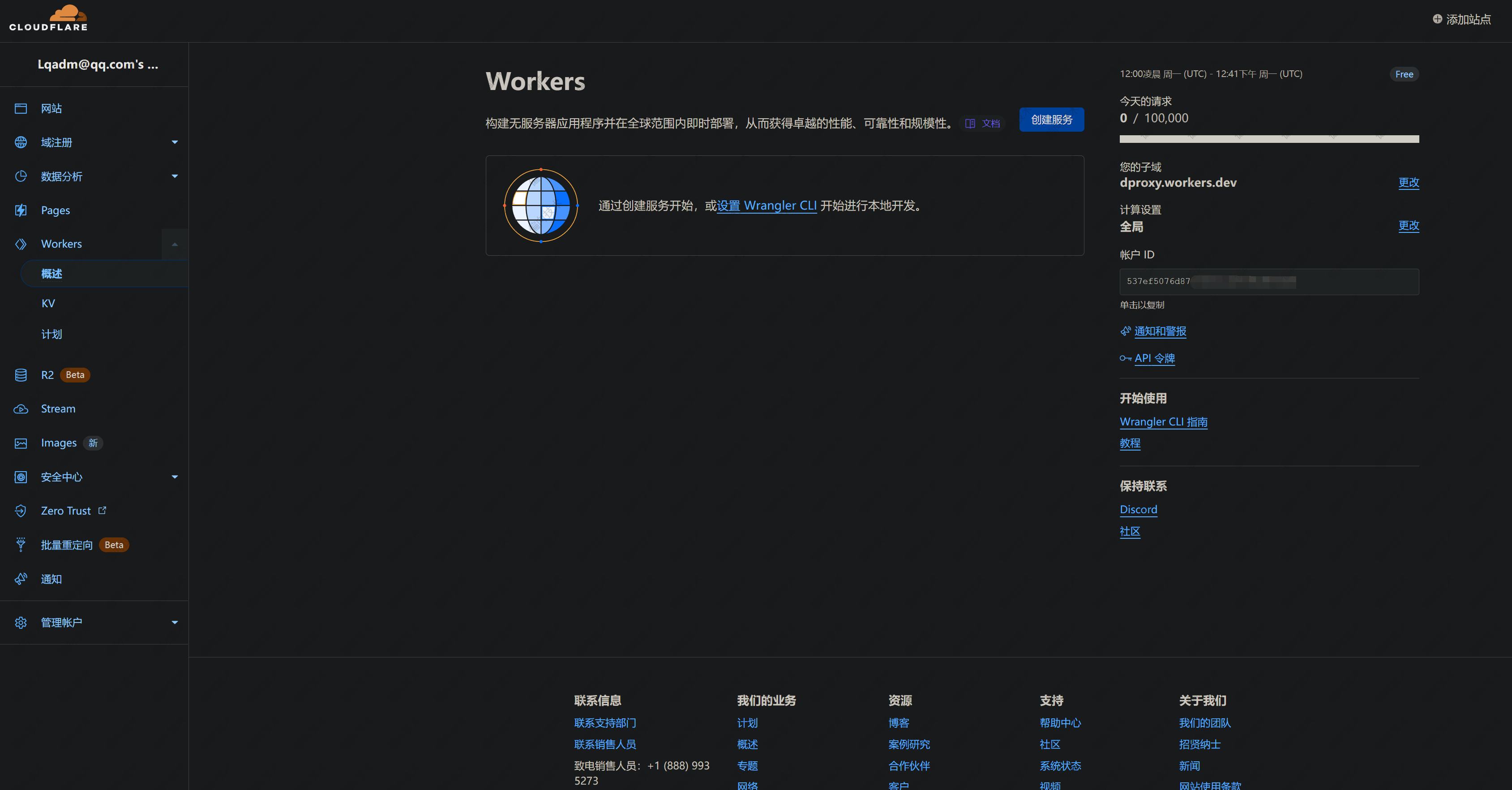Expand the 数据分析 dropdown arrow
This screenshot has width=1512, height=790.
click(174, 176)
